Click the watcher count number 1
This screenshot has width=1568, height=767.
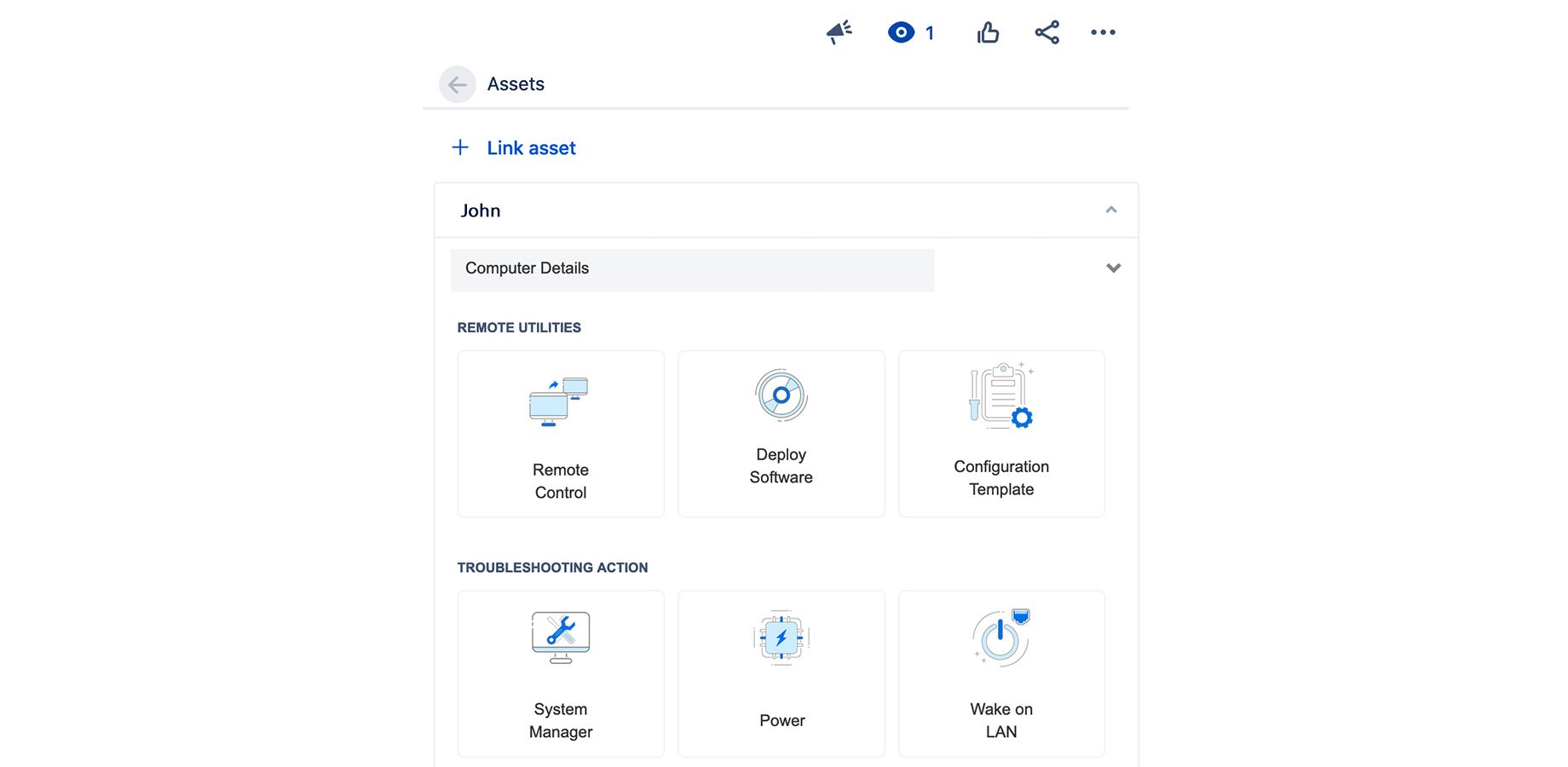coord(930,33)
